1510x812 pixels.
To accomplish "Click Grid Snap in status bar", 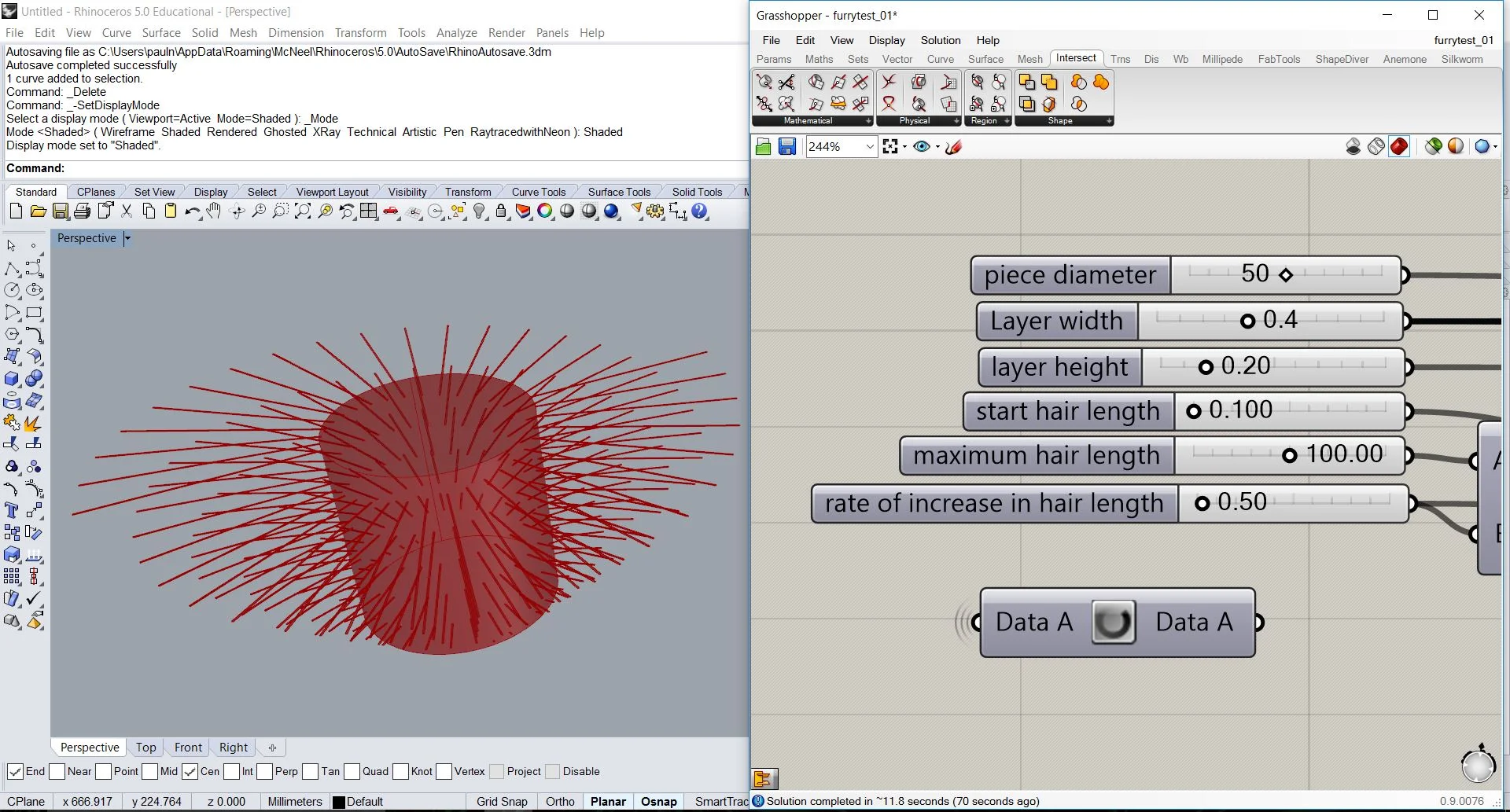I will pyautogui.click(x=502, y=802).
